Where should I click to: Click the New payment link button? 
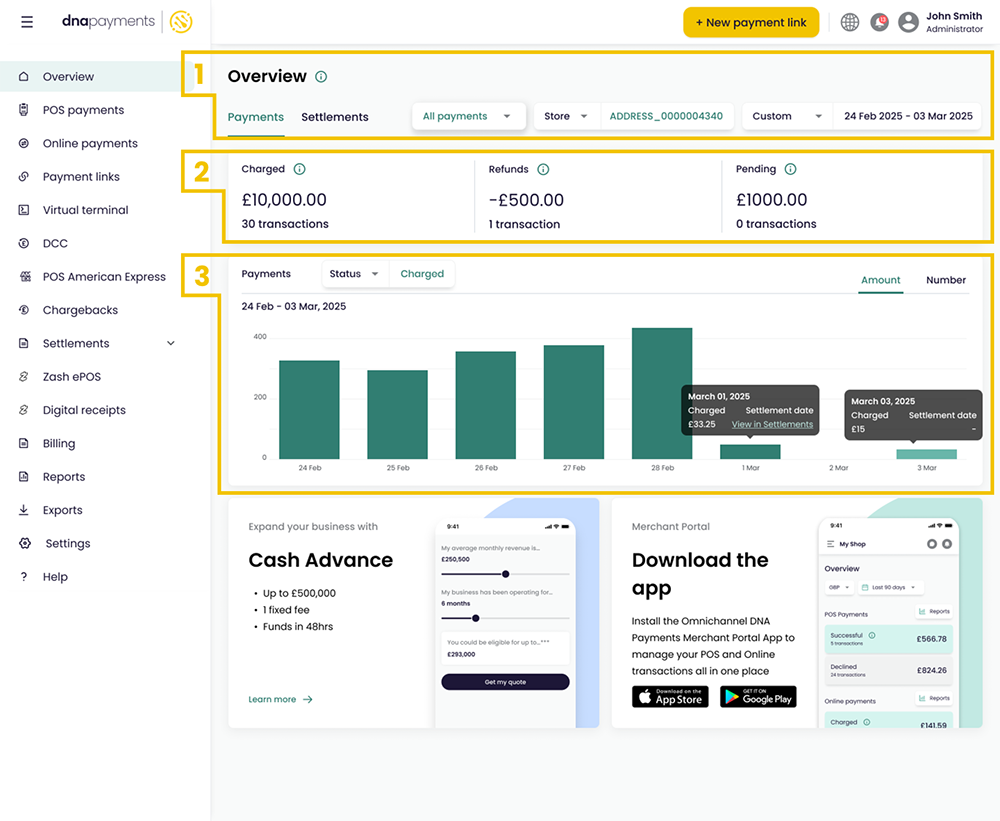[750, 23]
